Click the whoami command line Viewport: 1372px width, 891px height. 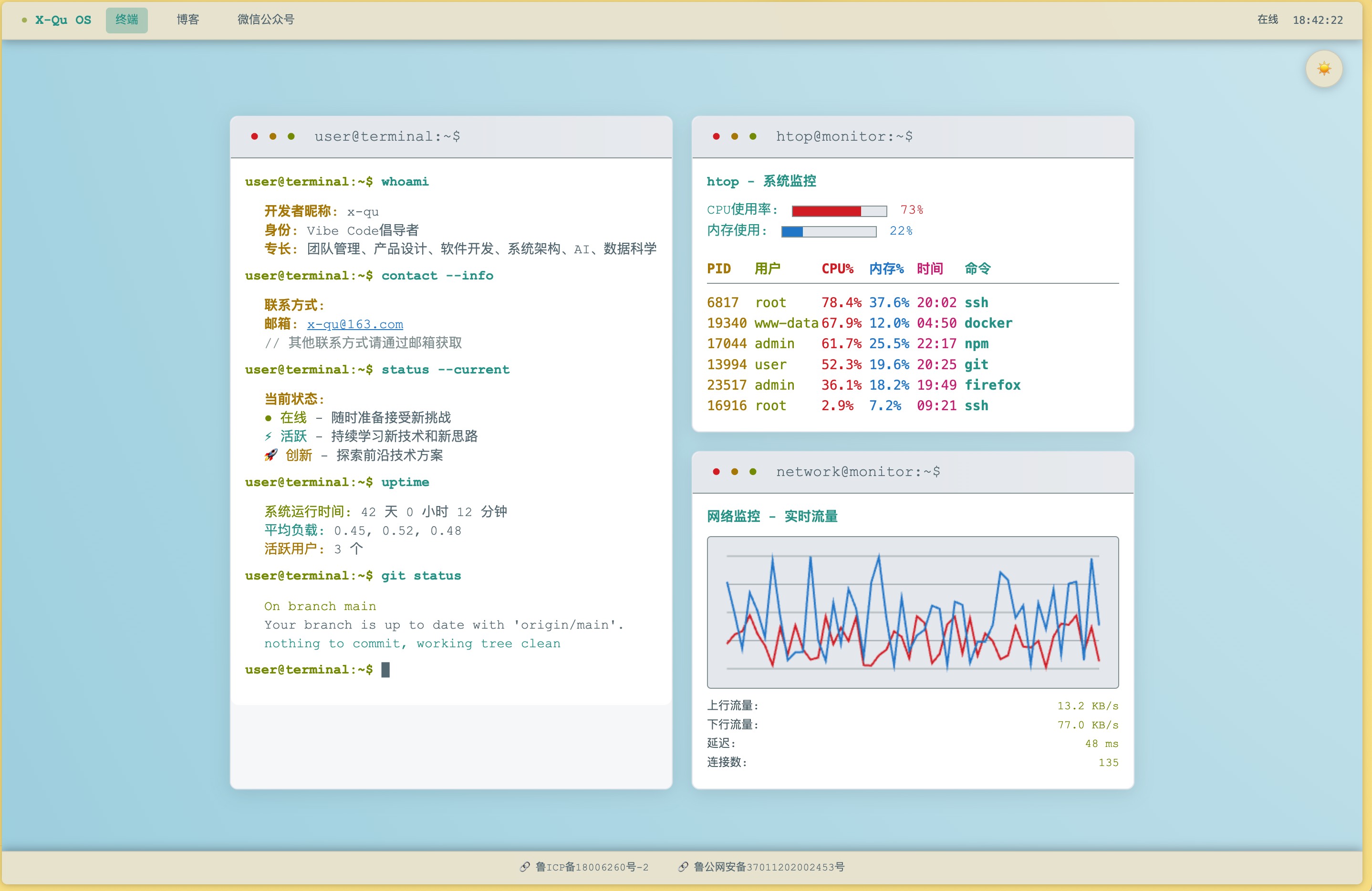(x=337, y=182)
